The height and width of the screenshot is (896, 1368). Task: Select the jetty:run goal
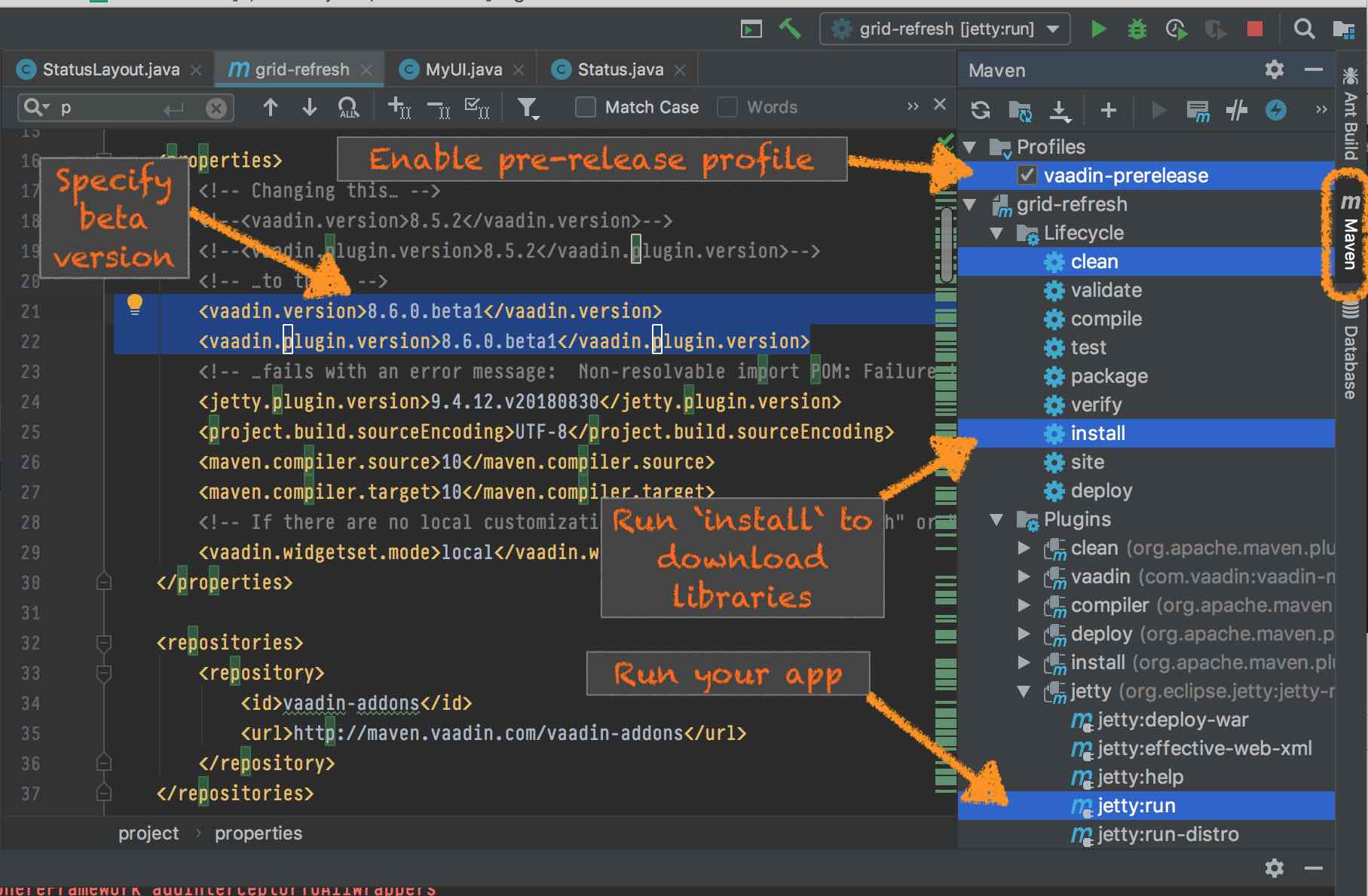[1136, 806]
